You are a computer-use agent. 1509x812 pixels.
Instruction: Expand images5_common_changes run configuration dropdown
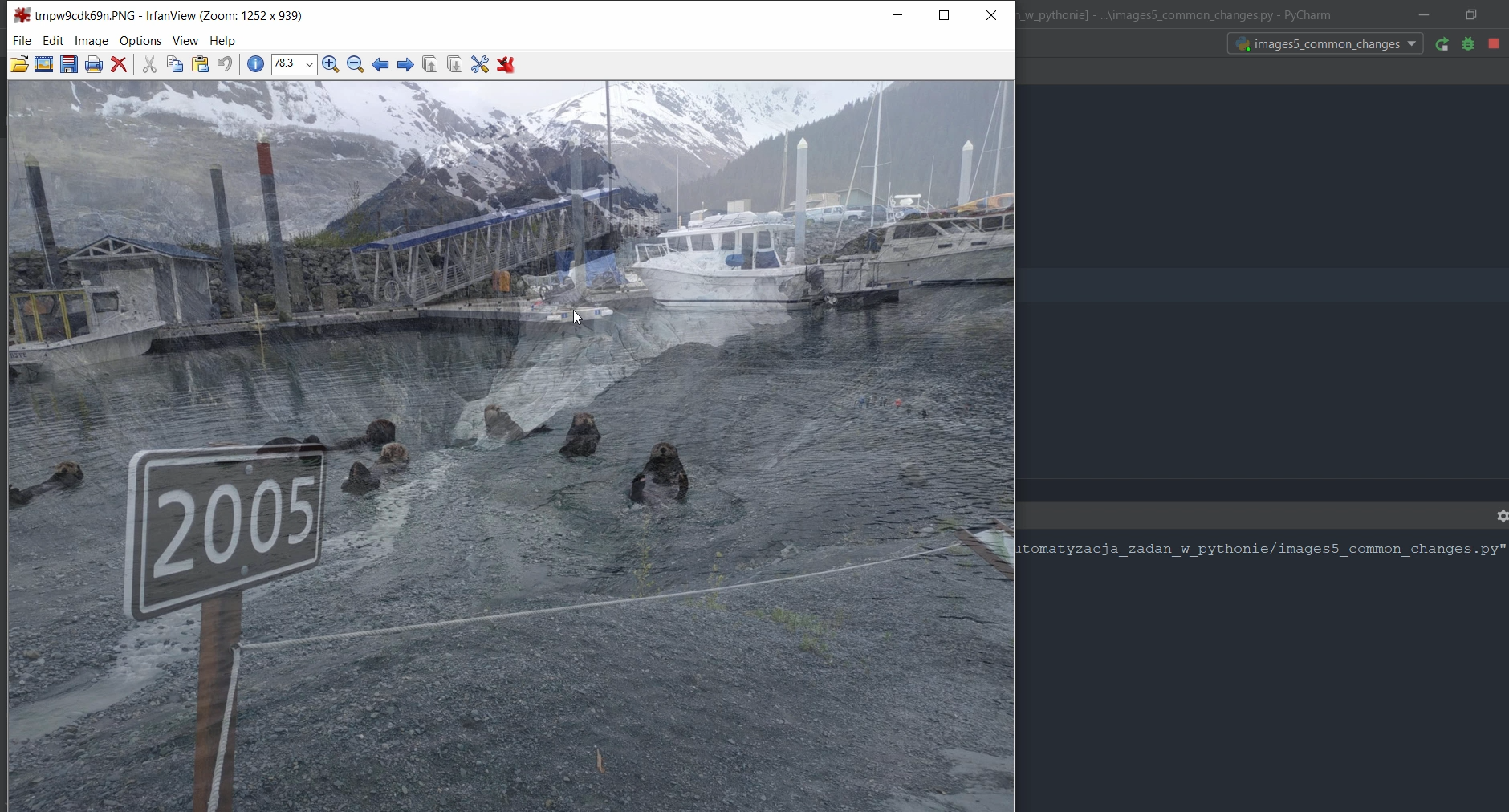click(x=1412, y=44)
